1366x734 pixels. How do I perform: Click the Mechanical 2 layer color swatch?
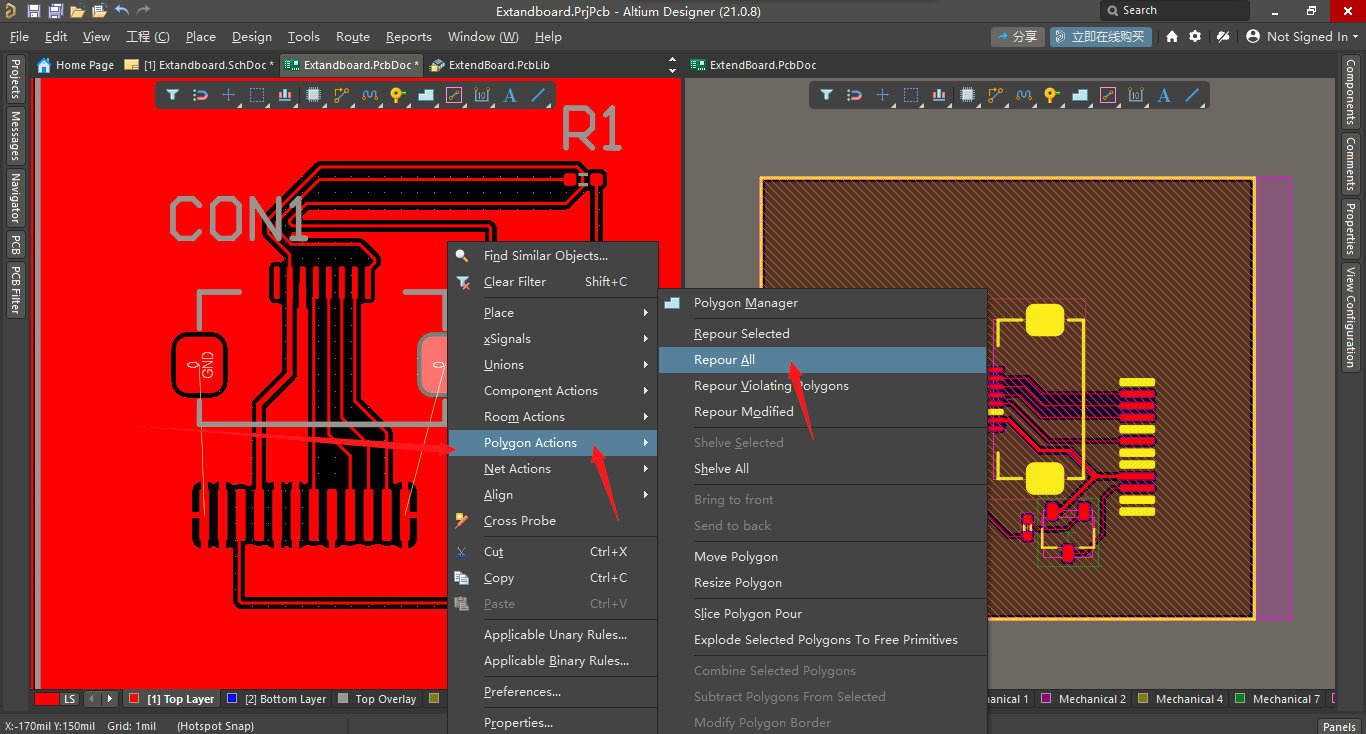click(1047, 698)
